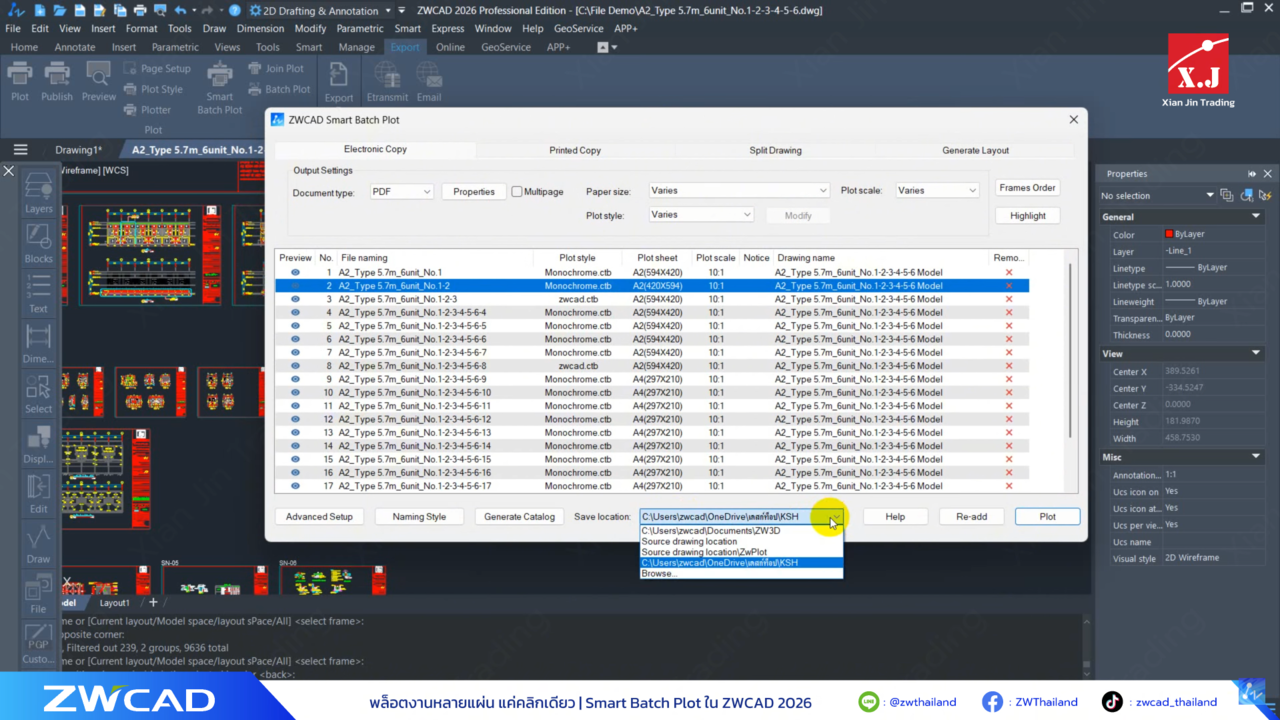This screenshot has height=720, width=1280.
Task: Click the Save icon in quick access toolbar
Action: pos(80,10)
